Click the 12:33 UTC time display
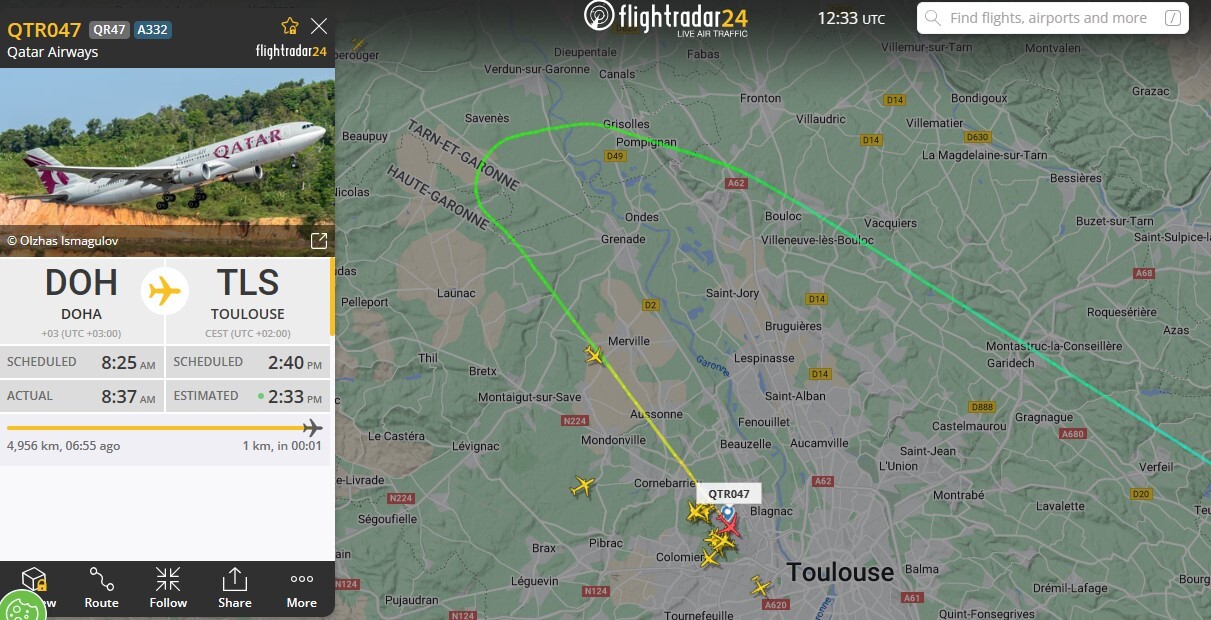 tap(851, 18)
